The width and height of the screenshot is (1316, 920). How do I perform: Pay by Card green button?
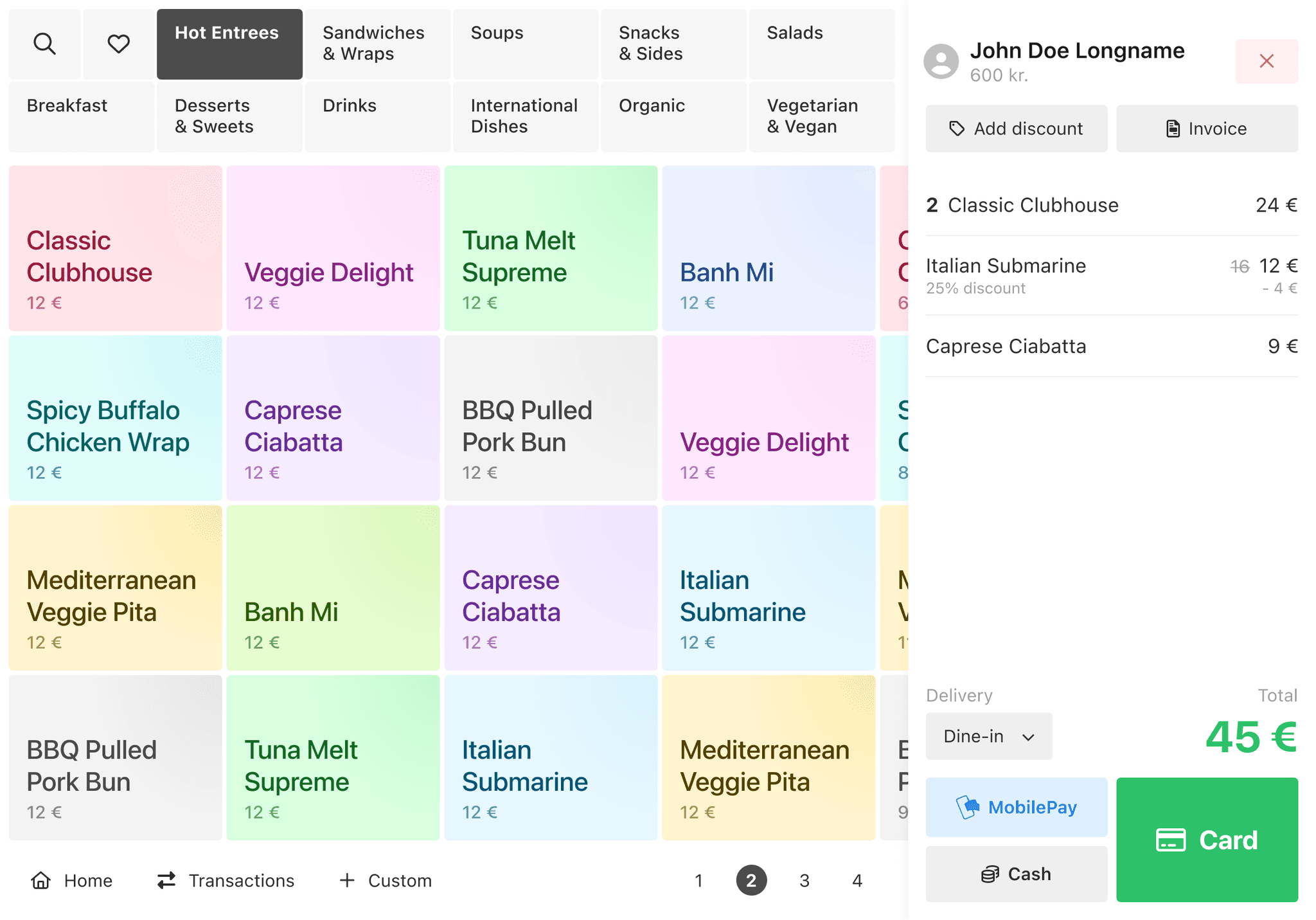1206,840
